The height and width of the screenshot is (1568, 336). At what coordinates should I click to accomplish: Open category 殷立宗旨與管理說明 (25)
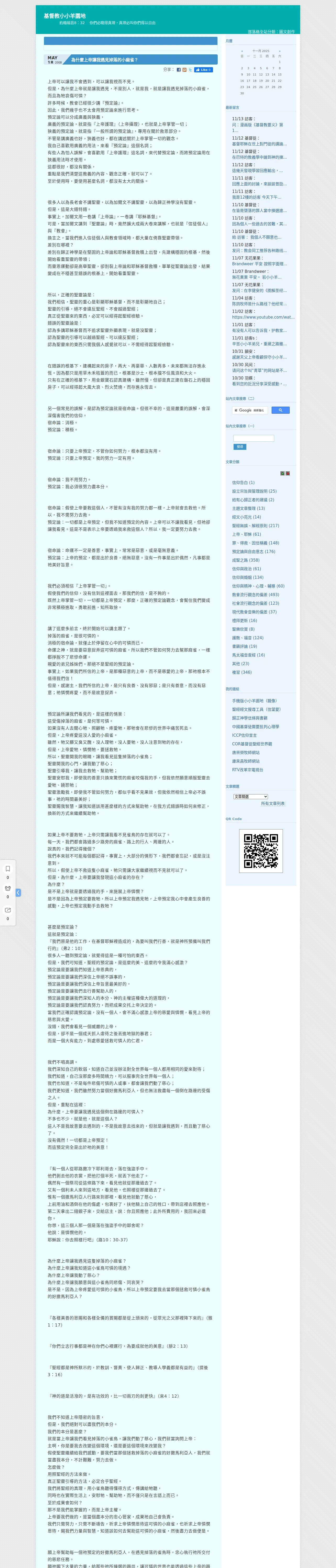pos(254,491)
